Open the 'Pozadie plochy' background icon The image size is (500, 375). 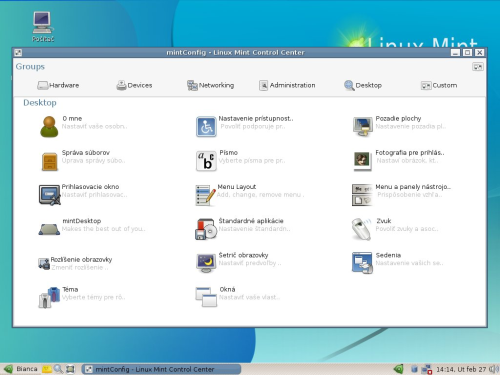(x=363, y=127)
